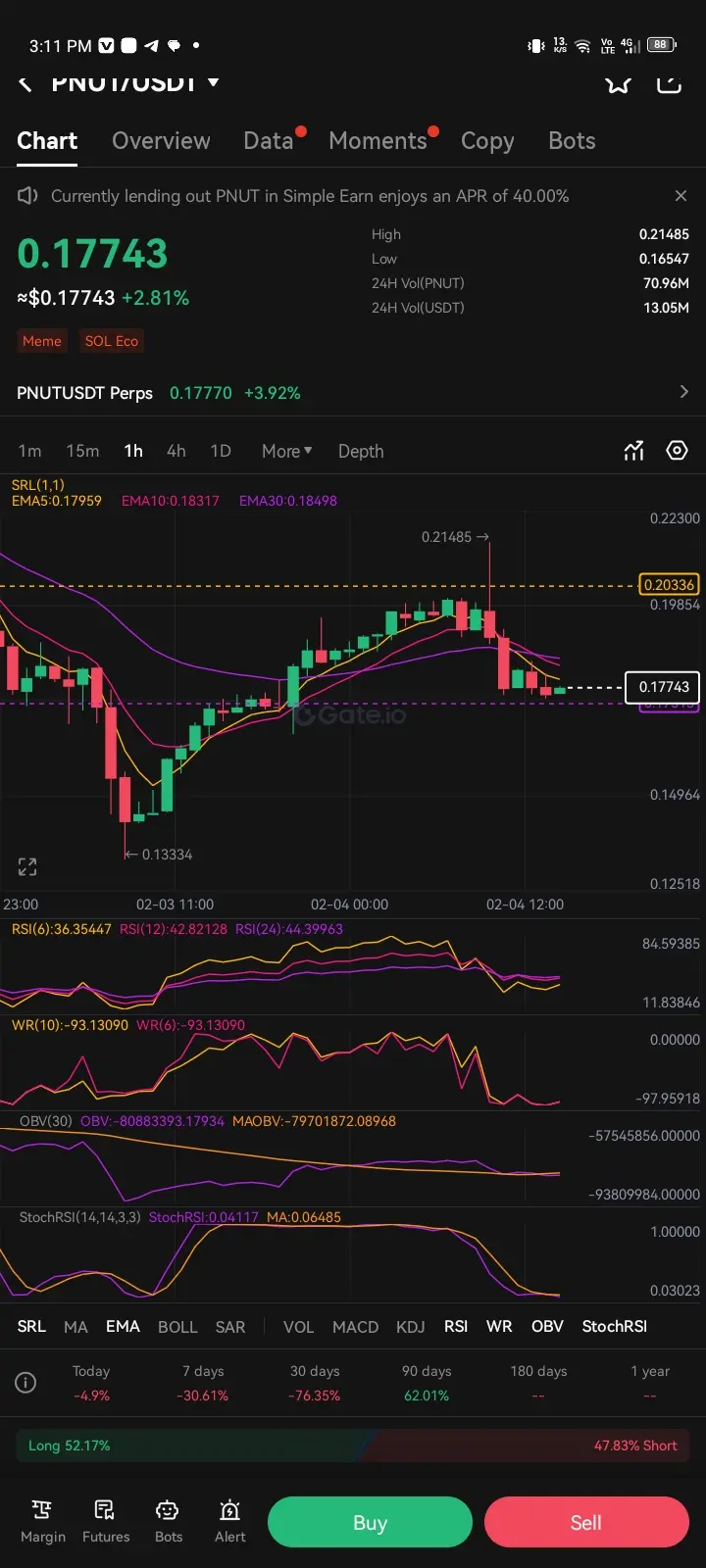The width and height of the screenshot is (706, 1568).
Task: Tap the red Sell button
Action: click(586, 1522)
